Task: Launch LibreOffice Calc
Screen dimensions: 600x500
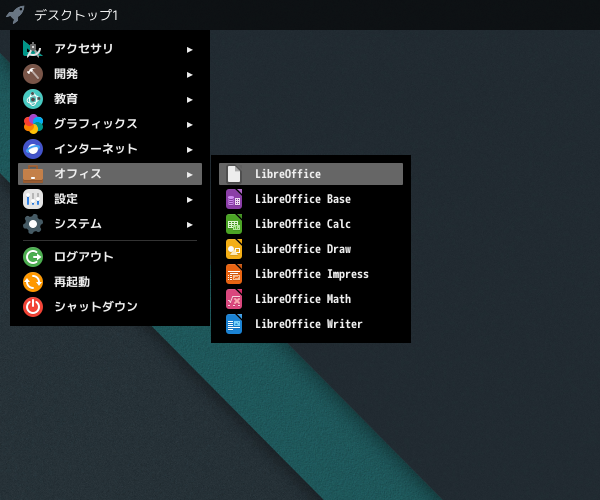Action: (311, 224)
